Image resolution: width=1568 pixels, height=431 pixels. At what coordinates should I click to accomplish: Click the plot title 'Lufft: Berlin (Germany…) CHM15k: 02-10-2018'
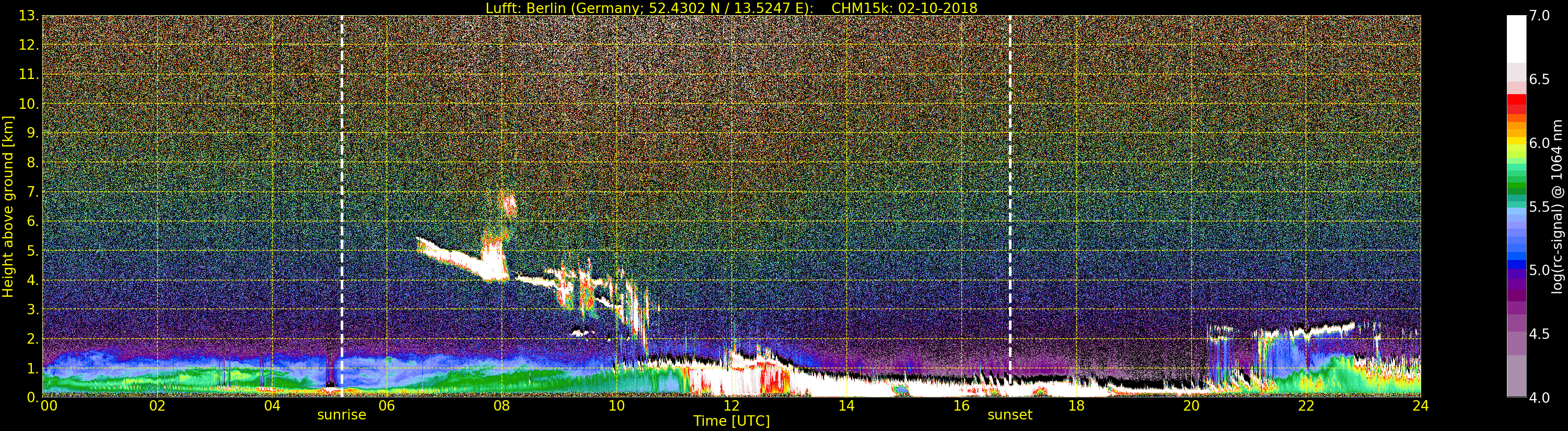tap(731, 8)
